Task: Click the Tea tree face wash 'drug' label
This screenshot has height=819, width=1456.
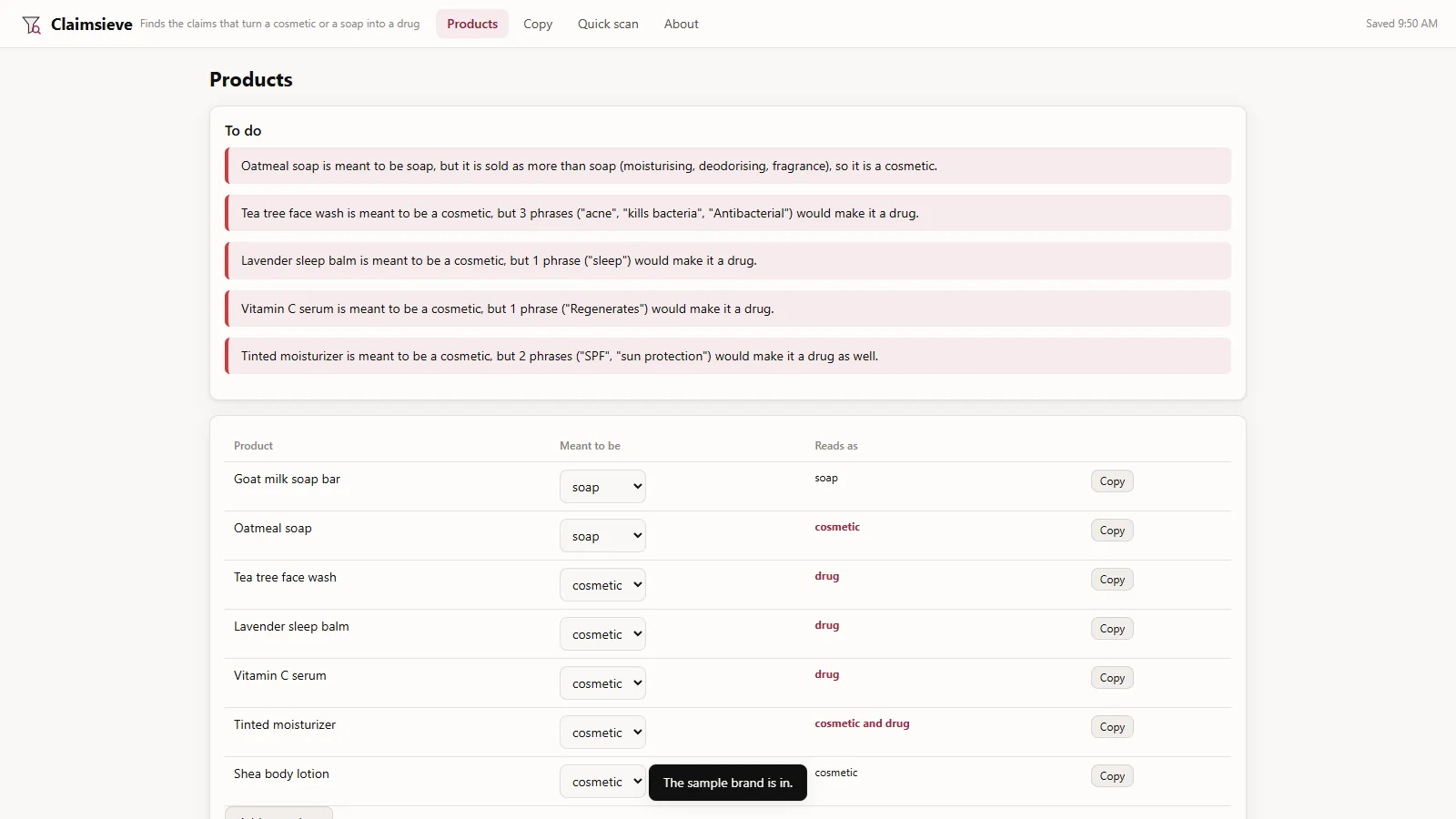Action: pos(827,576)
